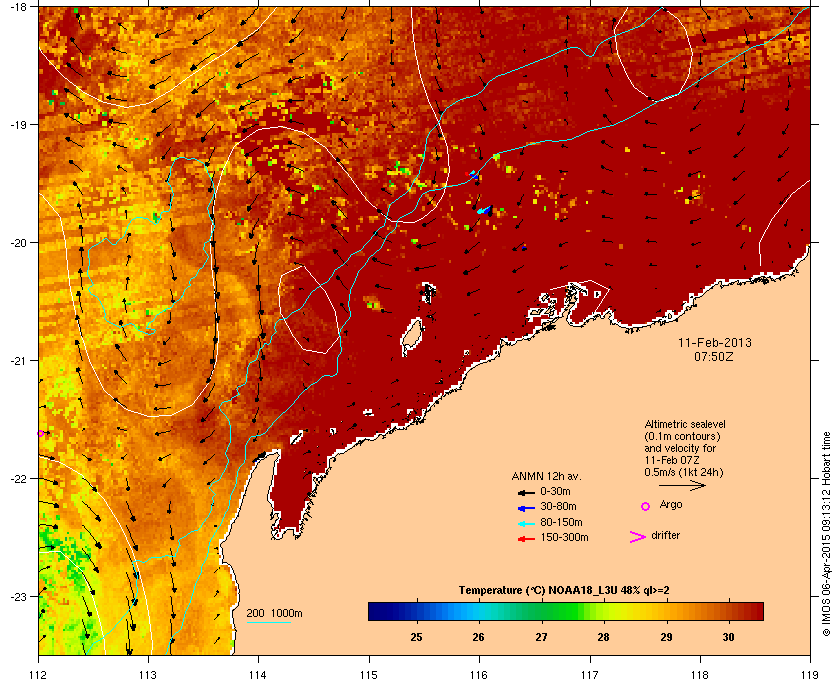The image size is (840, 680).
Task: Click the latitude axis label -21
Action: (18, 361)
